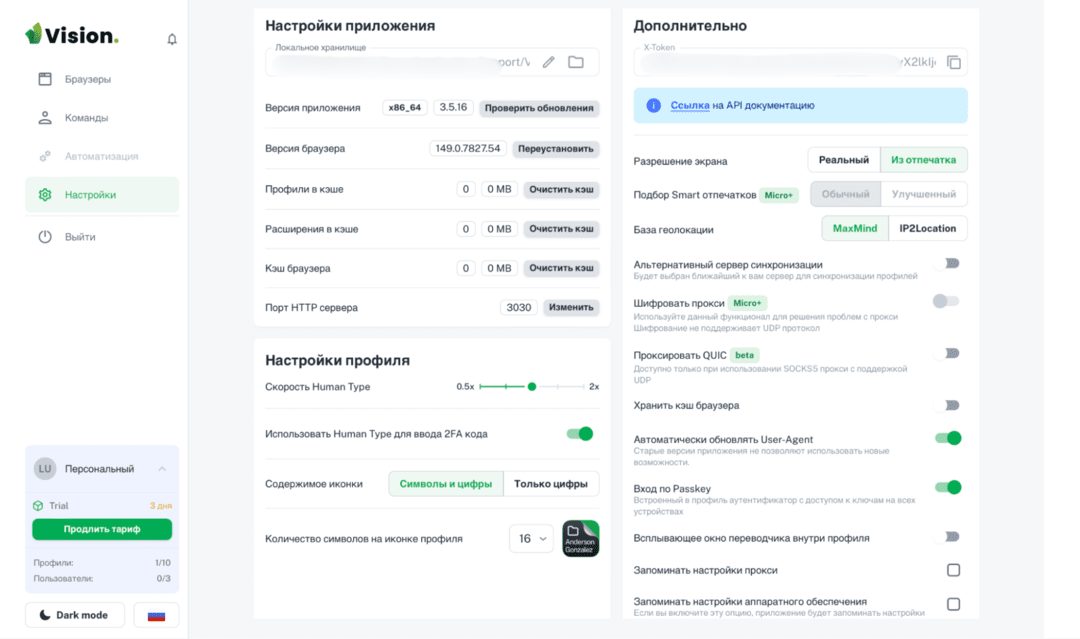Toggle Human Type for 2FA code input
The height and width of the screenshot is (639, 1080).
[580, 434]
